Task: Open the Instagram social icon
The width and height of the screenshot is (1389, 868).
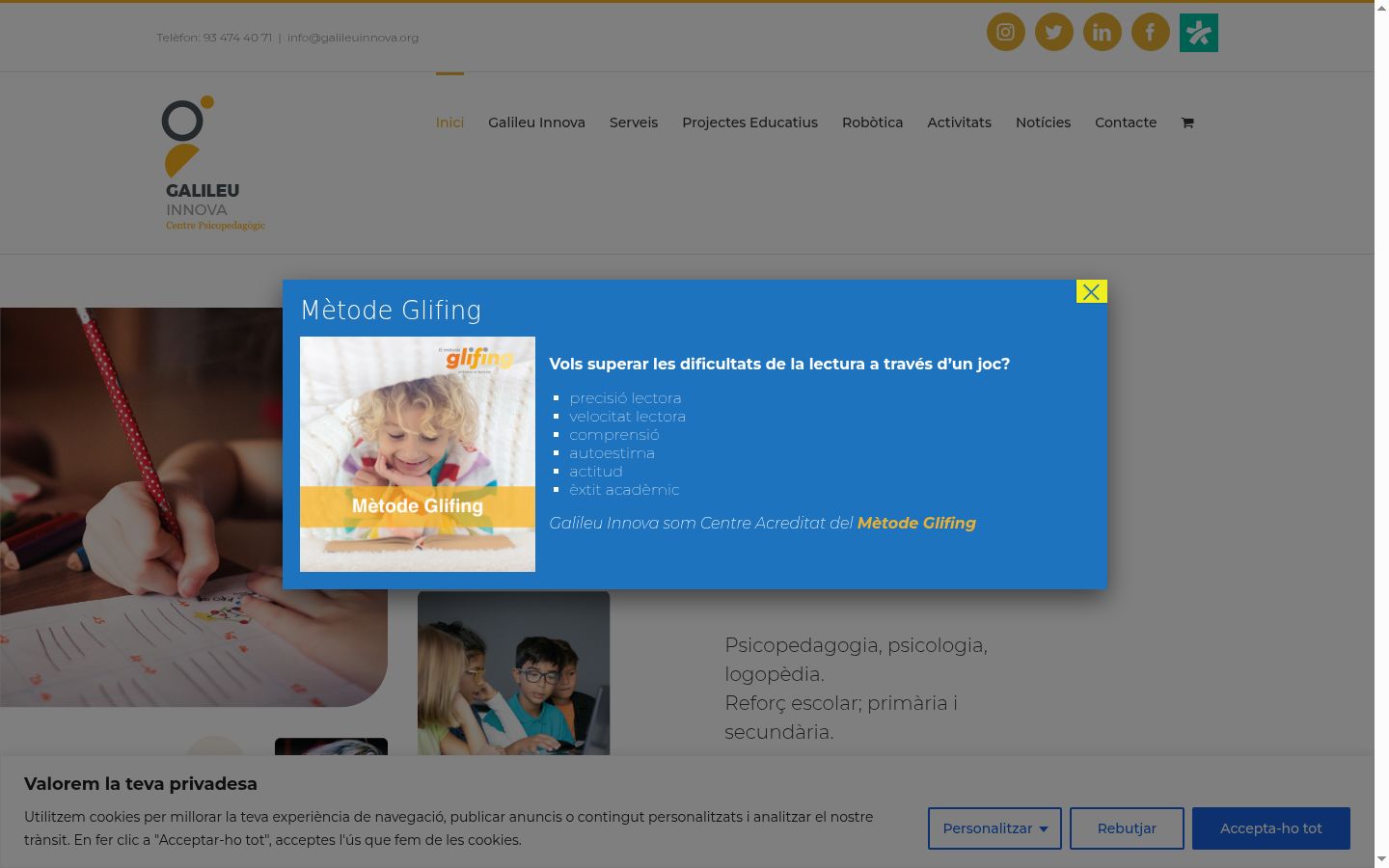Action: 1005,33
